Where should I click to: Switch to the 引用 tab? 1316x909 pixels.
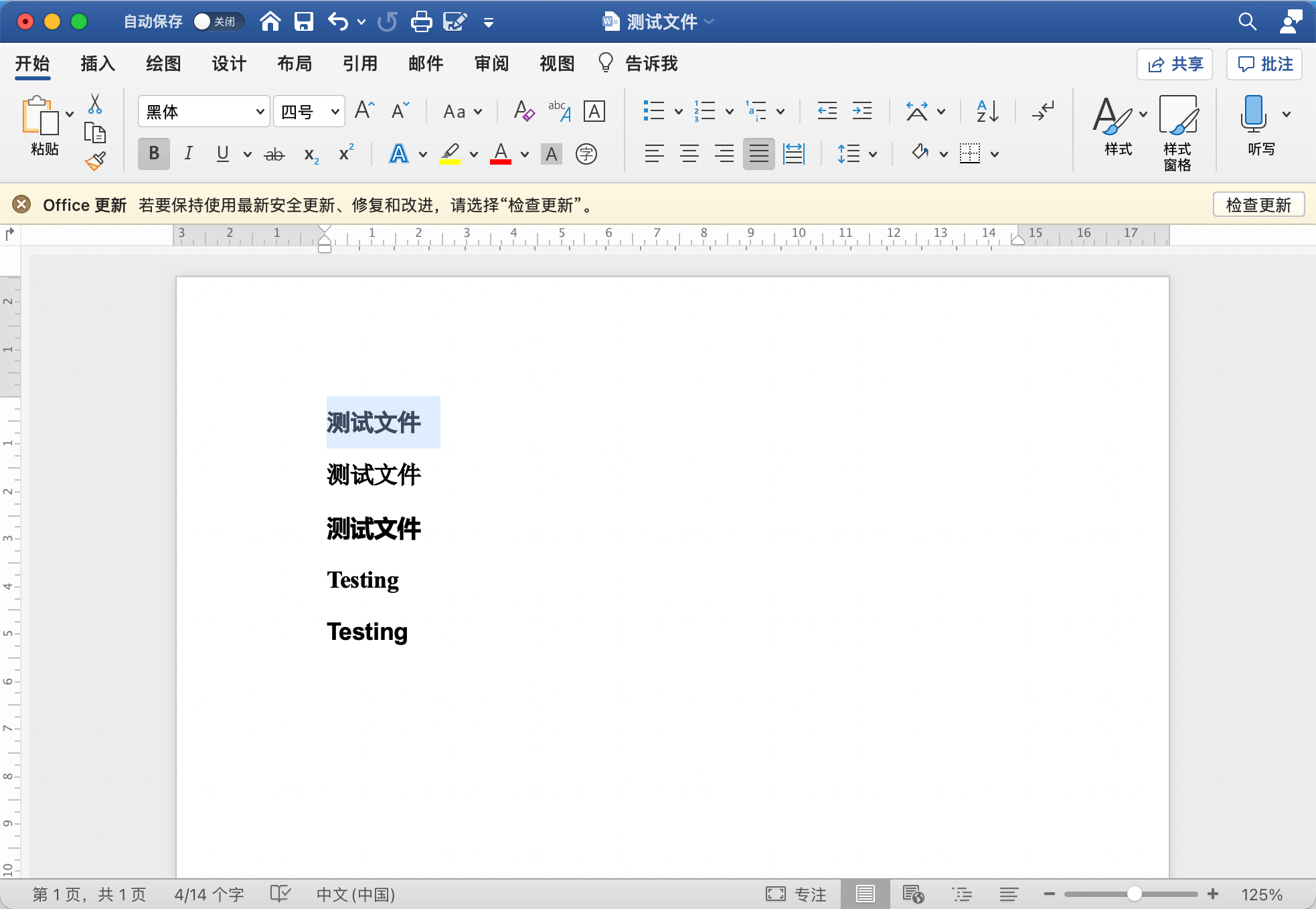click(x=361, y=64)
